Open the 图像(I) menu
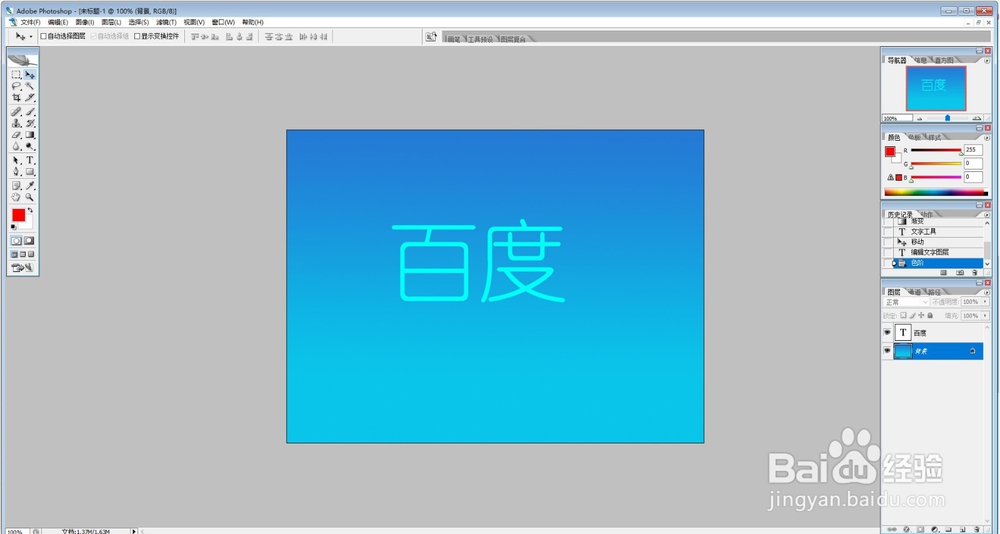 84,22
